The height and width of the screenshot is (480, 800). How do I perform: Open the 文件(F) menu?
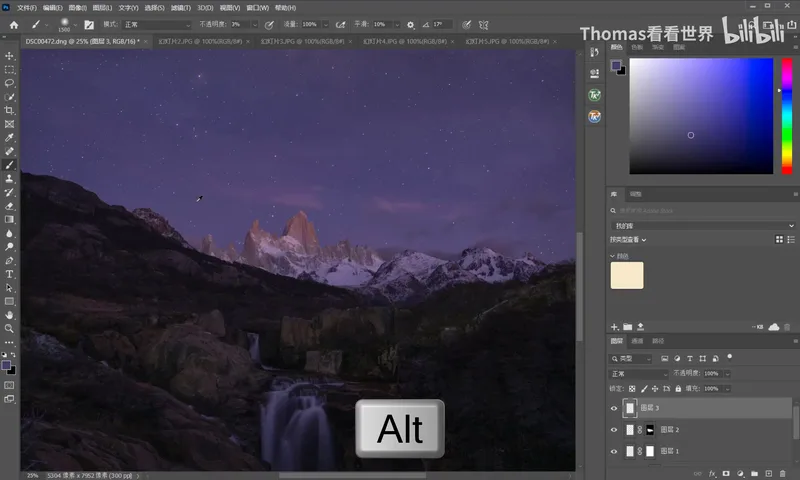pos(27,8)
